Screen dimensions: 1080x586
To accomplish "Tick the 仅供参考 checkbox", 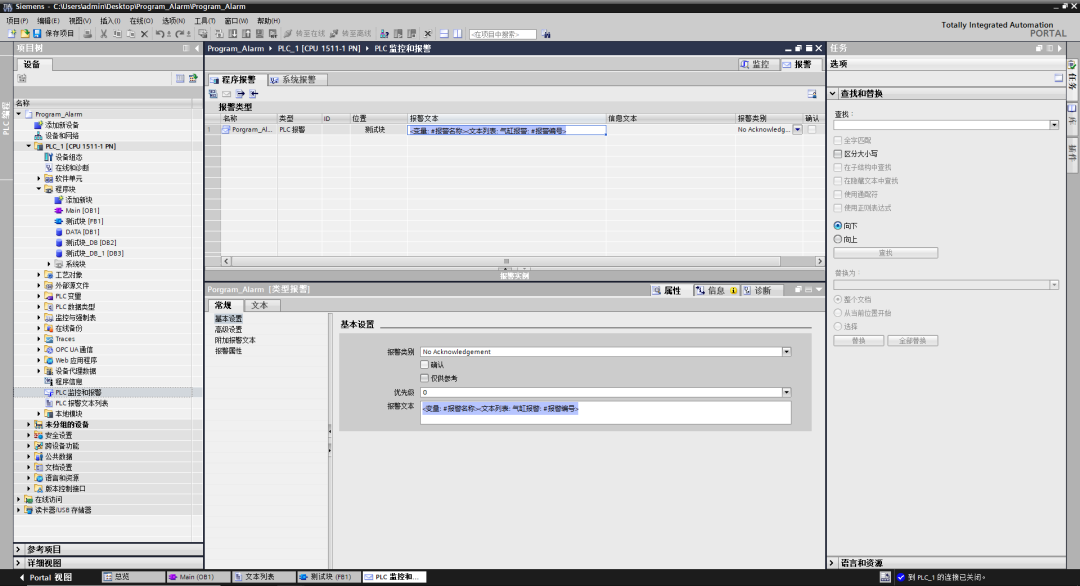I will click(x=424, y=378).
